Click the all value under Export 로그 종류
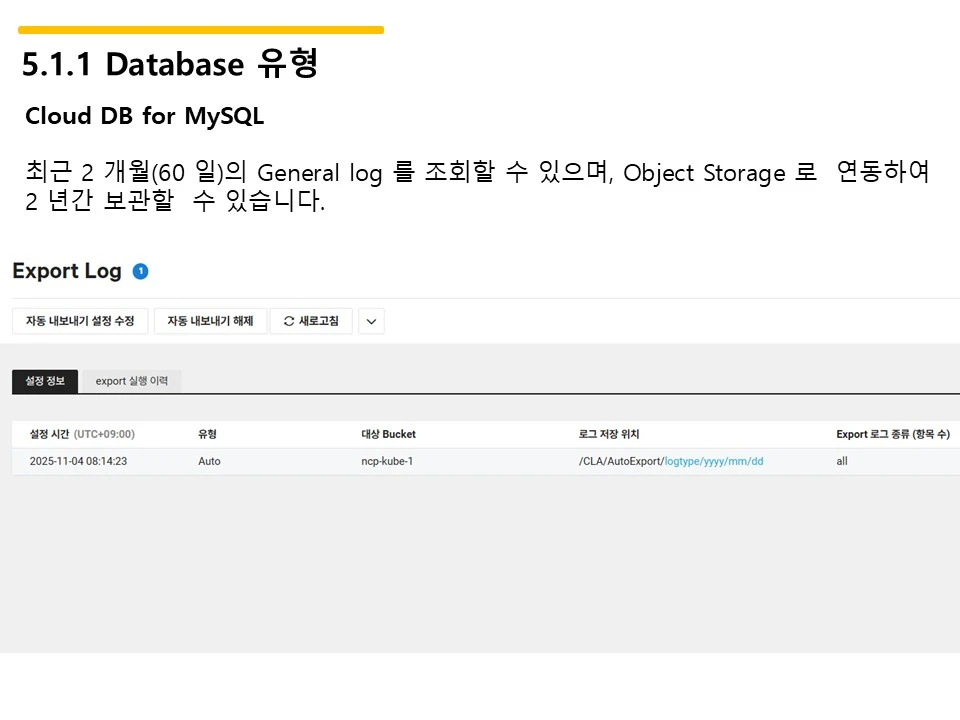The image size is (960, 720). pyautogui.click(x=841, y=461)
